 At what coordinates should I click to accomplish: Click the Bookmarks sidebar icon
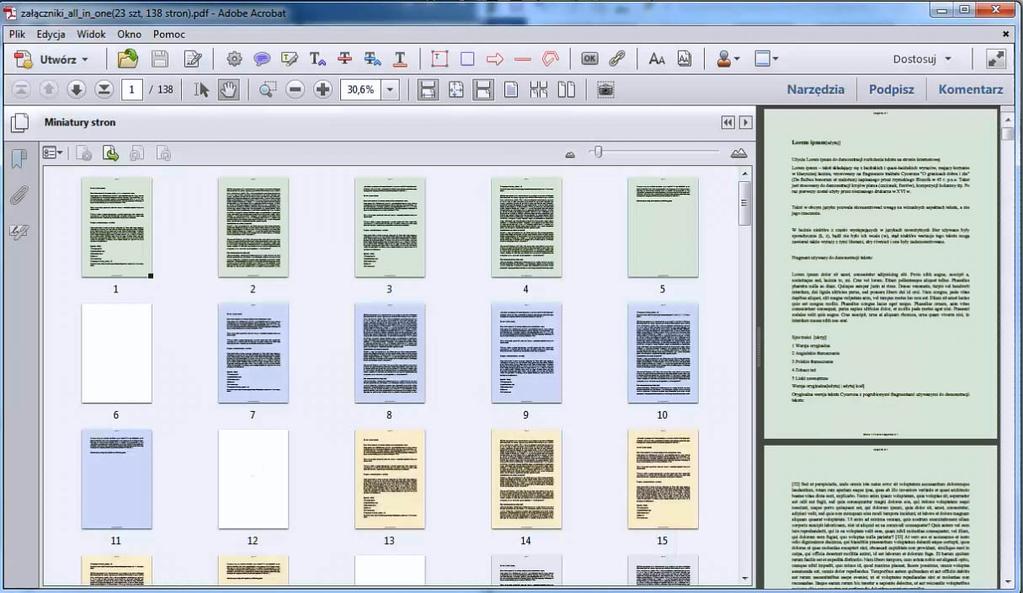tap(20, 158)
